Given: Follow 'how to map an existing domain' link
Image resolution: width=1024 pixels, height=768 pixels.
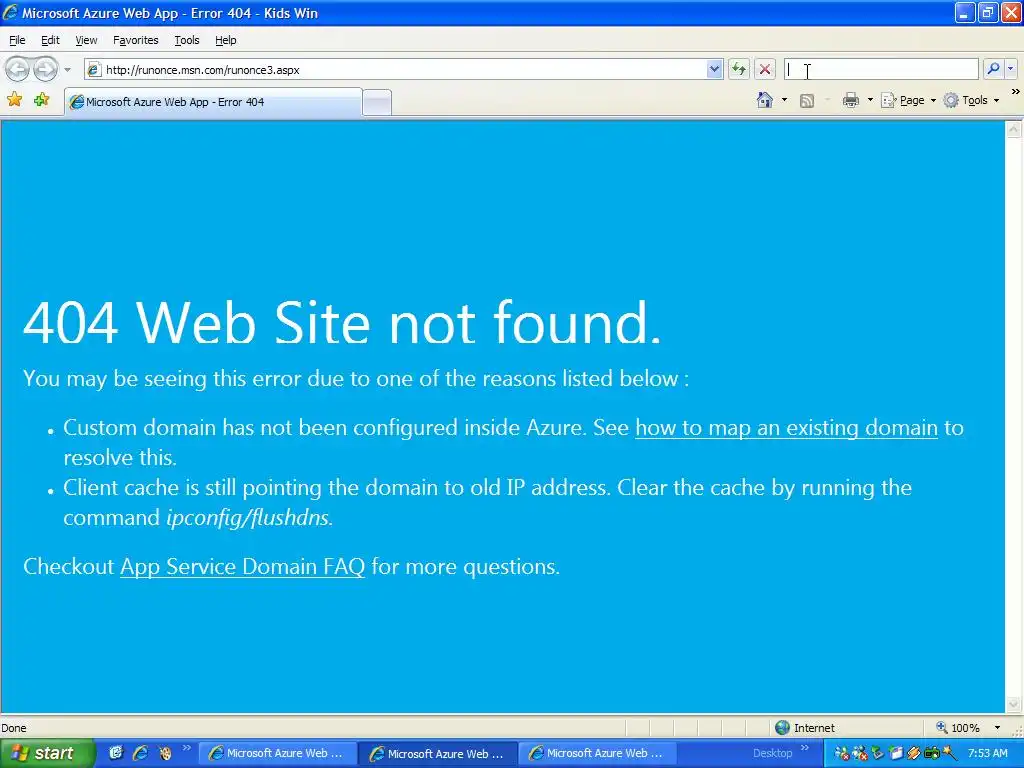Looking at the screenshot, I should (x=786, y=428).
